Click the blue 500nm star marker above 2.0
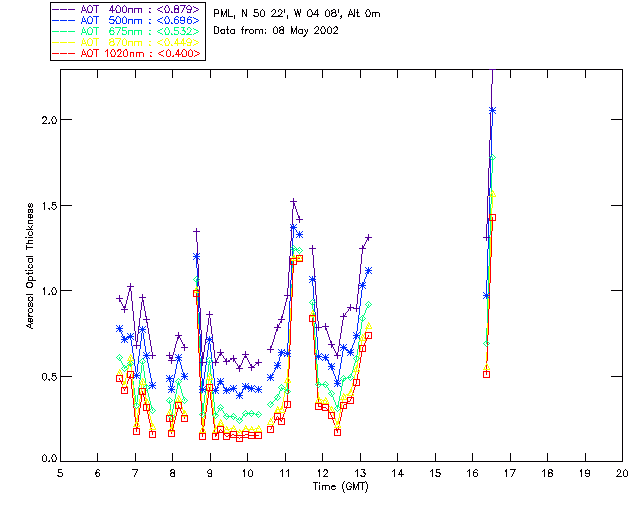 (492, 110)
